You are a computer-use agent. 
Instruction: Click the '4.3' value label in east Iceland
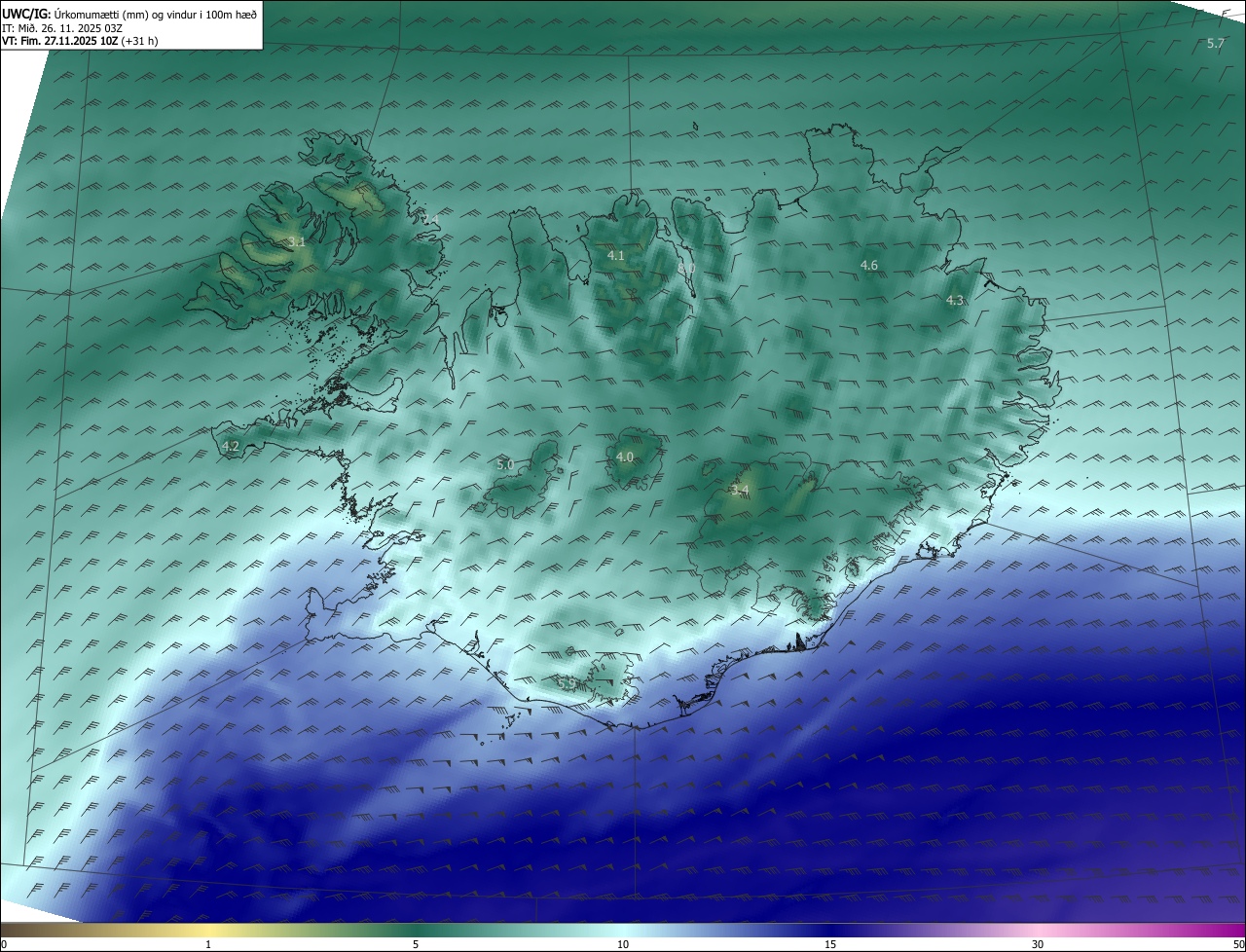955,301
